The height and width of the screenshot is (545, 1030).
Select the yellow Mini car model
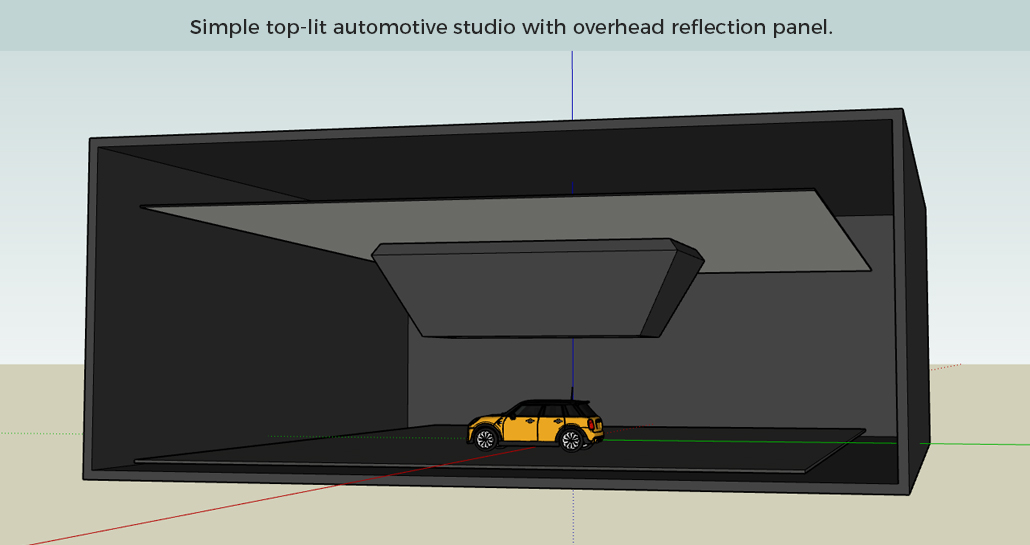click(535, 425)
